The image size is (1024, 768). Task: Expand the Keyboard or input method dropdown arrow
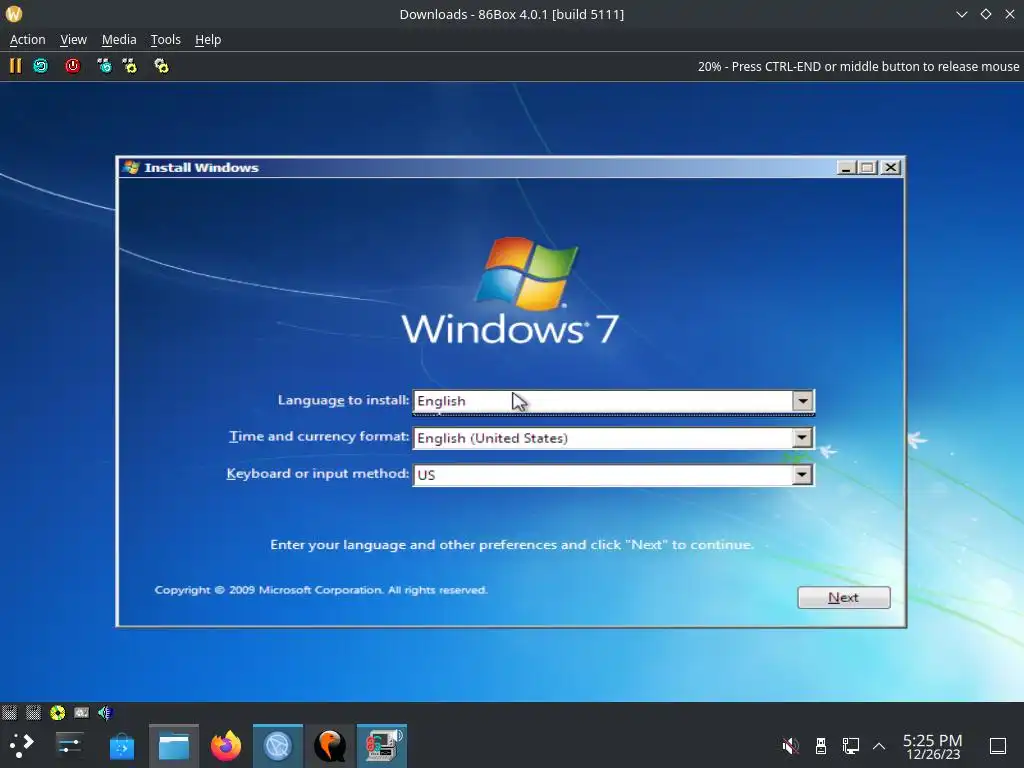point(803,475)
